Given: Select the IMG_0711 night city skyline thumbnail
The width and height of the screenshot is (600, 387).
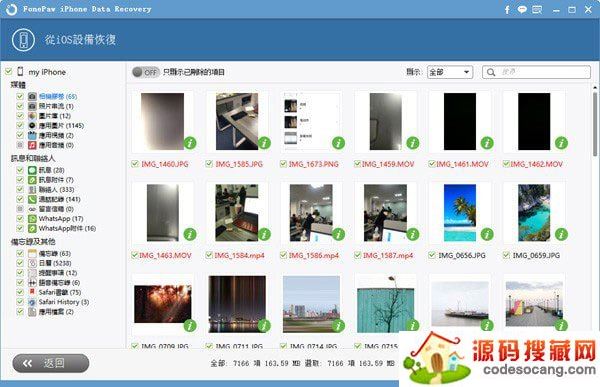Looking at the screenshot, I should pyautogui.click(x=237, y=304).
